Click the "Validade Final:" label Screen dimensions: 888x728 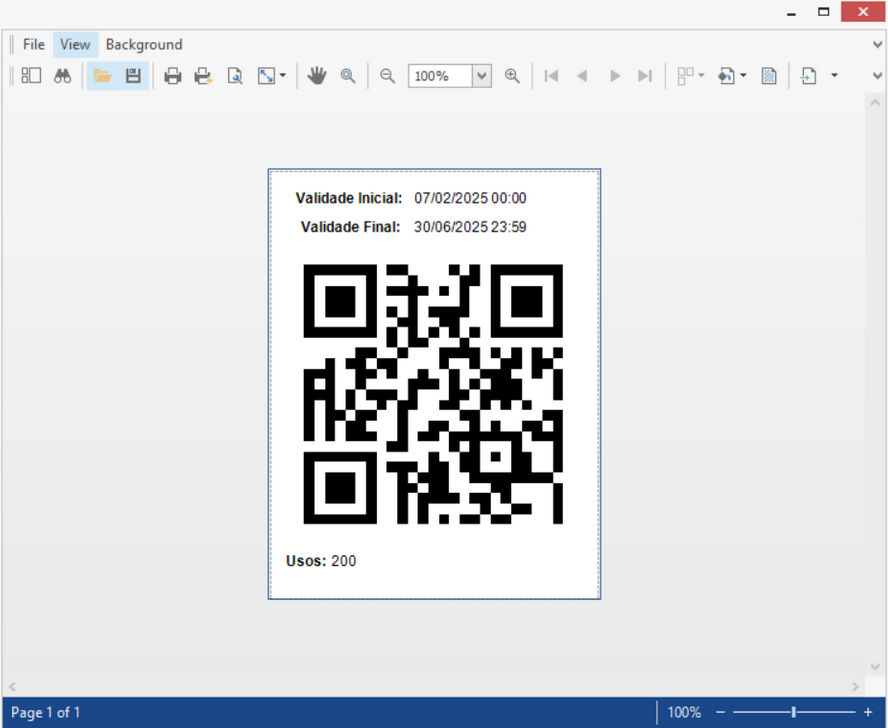tap(351, 227)
